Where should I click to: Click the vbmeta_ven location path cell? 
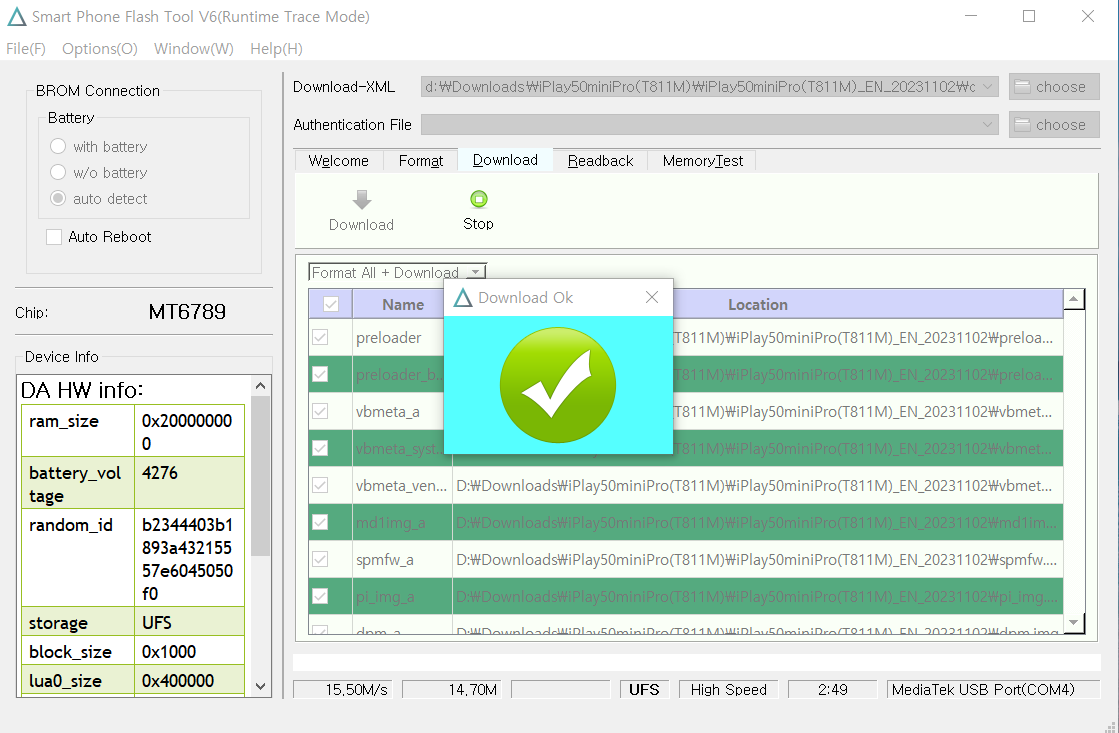pos(758,486)
